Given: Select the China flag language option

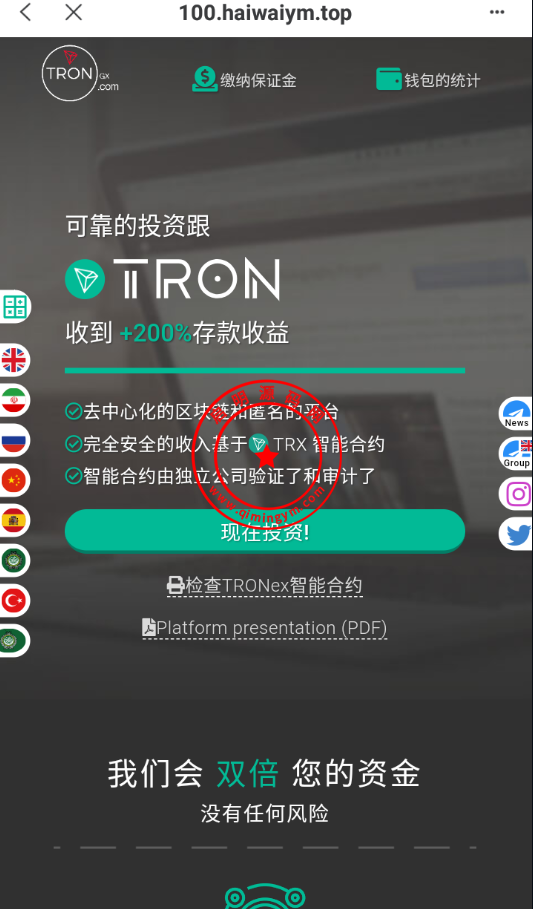Looking at the screenshot, I should tap(14, 480).
